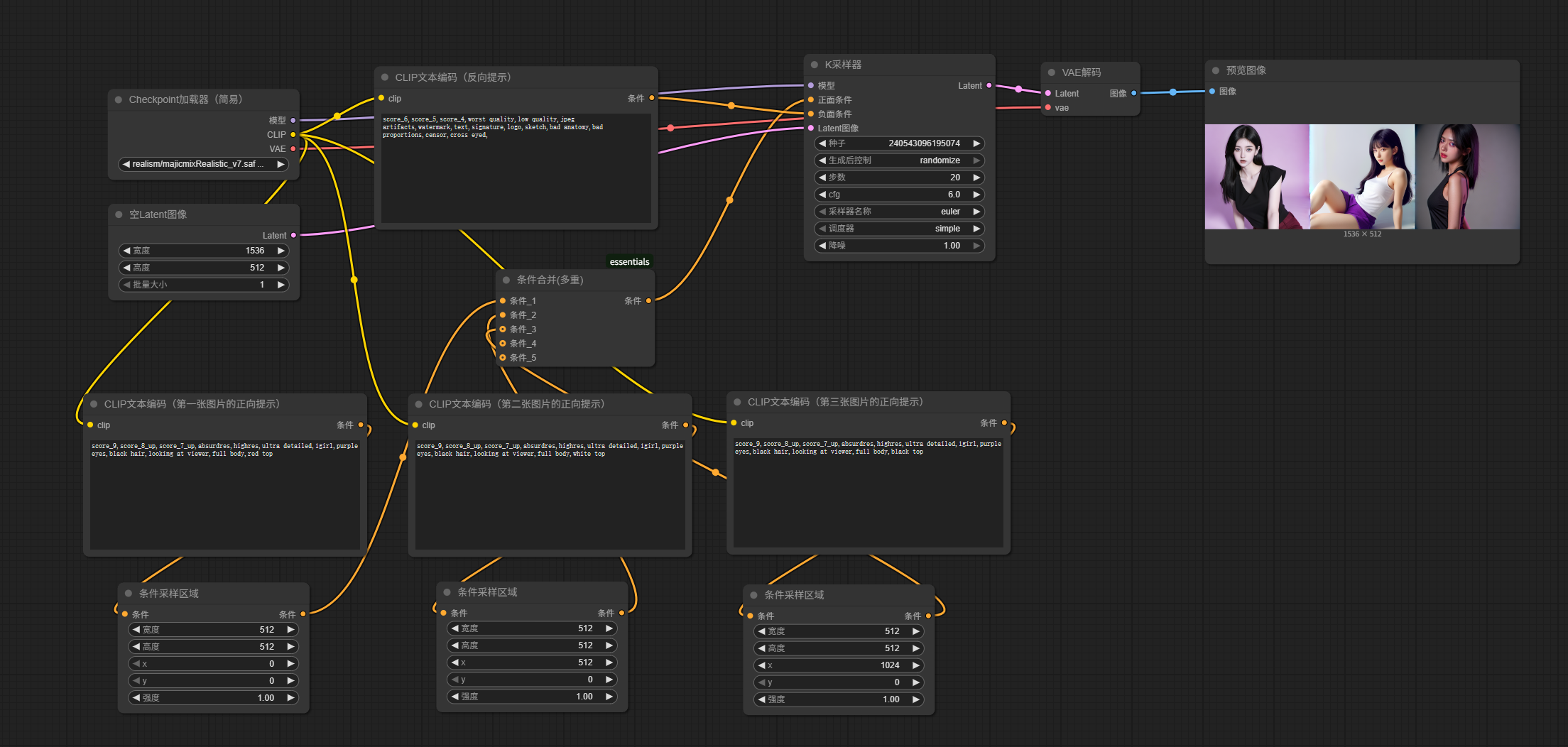Image resolution: width=1568 pixels, height=747 pixels.
Task: Click the Latent output socket of 空Latent图像
Action: 293,235
